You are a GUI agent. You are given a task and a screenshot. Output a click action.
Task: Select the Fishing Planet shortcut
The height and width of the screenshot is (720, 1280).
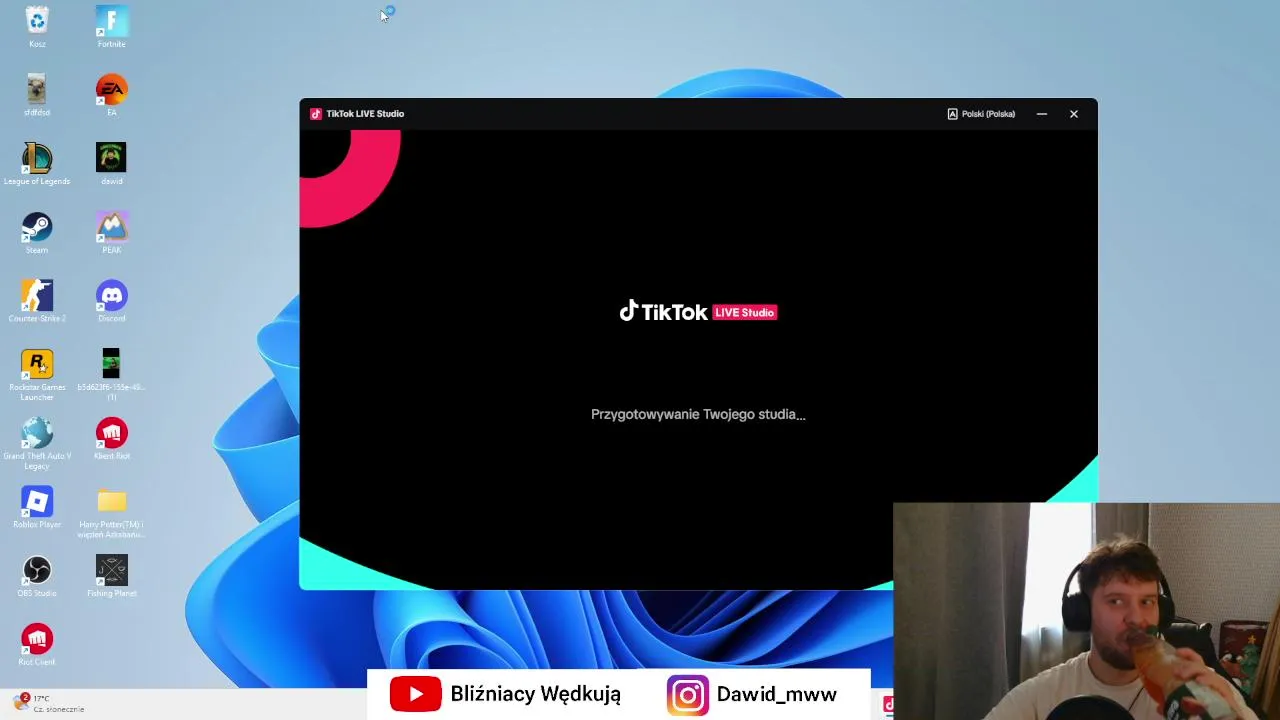click(x=111, y=576)
